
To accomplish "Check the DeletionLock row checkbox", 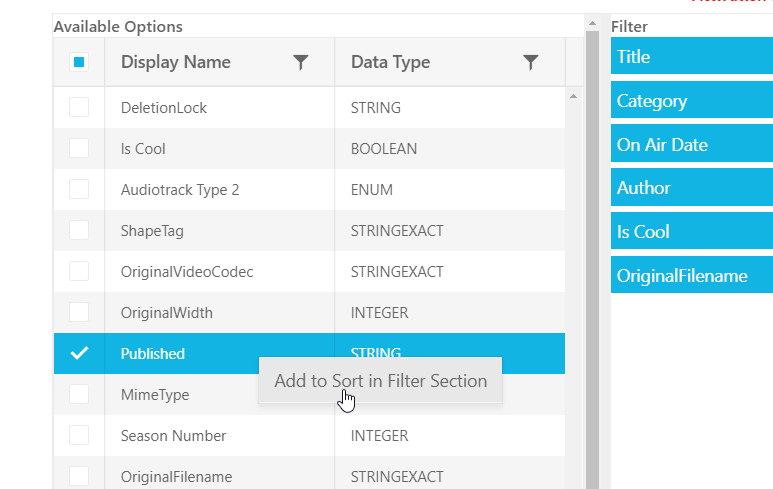I will [79, 107].
